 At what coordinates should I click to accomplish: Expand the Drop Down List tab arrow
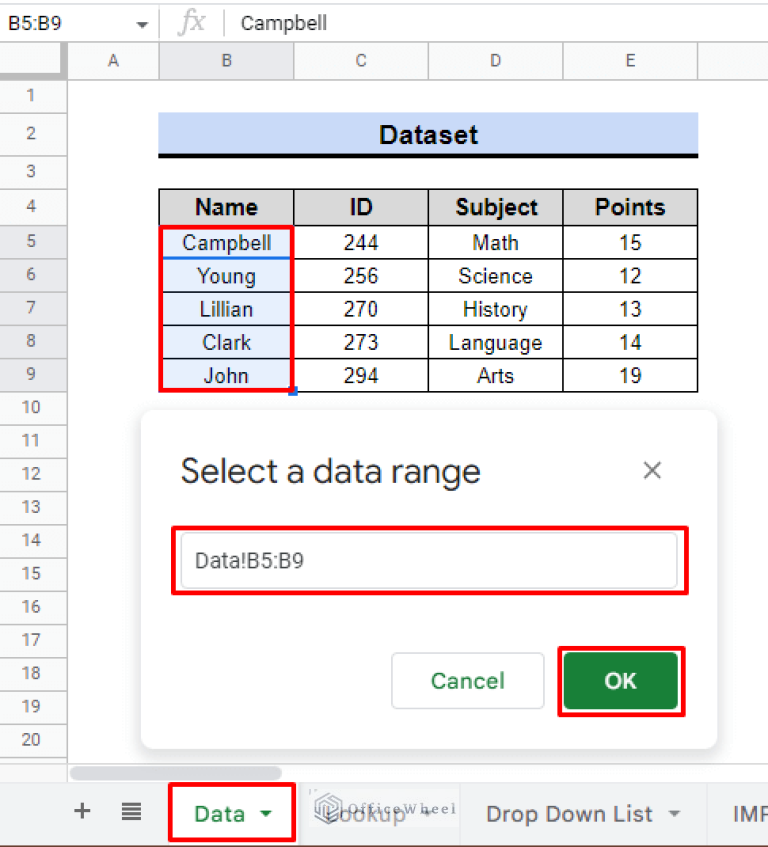pyautogui.click(x=674, y=814)
